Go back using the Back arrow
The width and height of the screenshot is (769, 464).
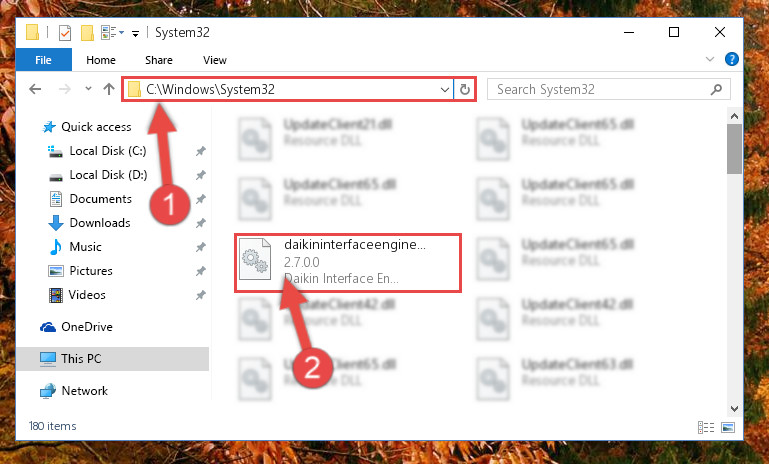(x=35, y=89)
